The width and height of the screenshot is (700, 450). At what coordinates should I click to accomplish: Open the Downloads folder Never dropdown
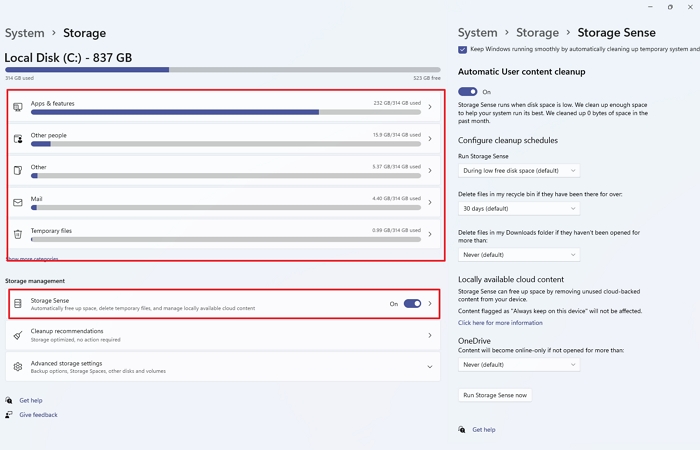tap(519, 254)
